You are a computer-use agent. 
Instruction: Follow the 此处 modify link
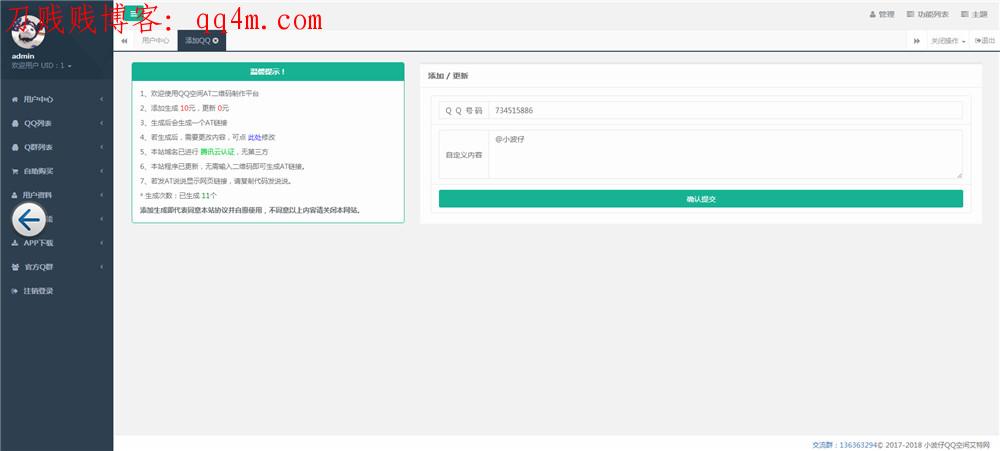pyautogui.click(x=254, y=137)
